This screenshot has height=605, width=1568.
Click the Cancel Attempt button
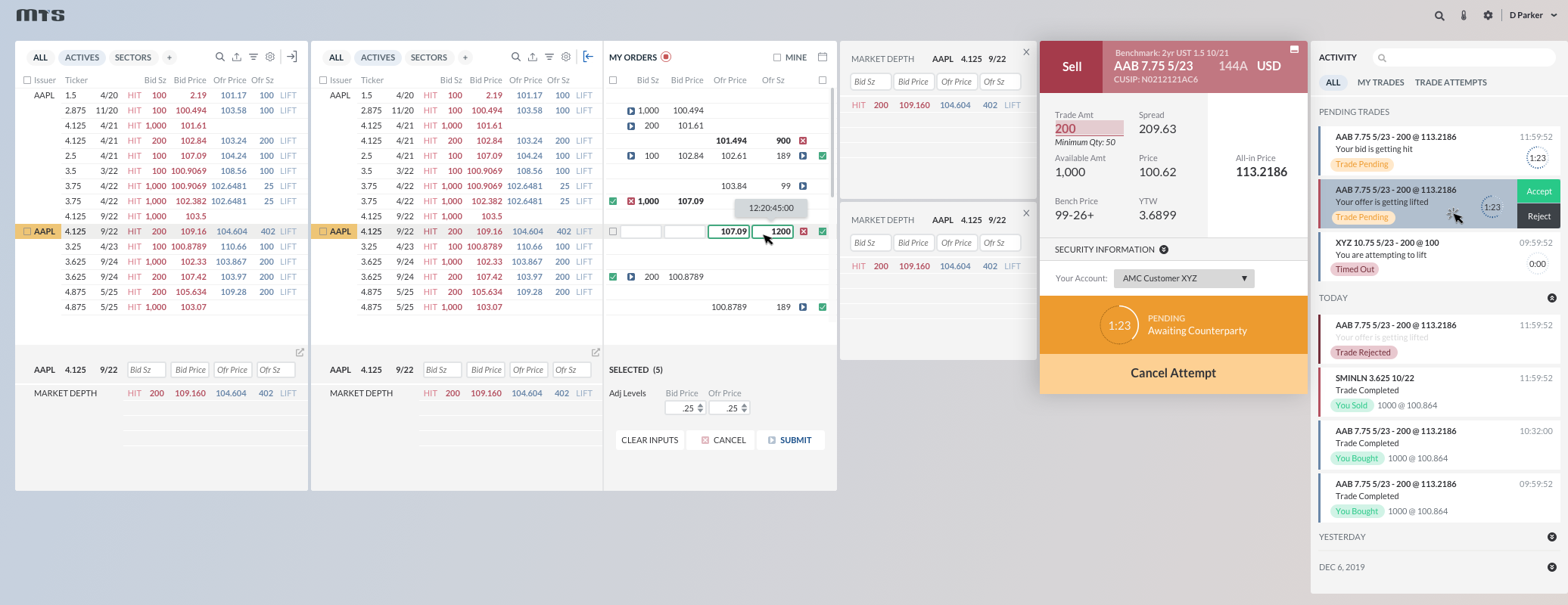click(1173, 373)
